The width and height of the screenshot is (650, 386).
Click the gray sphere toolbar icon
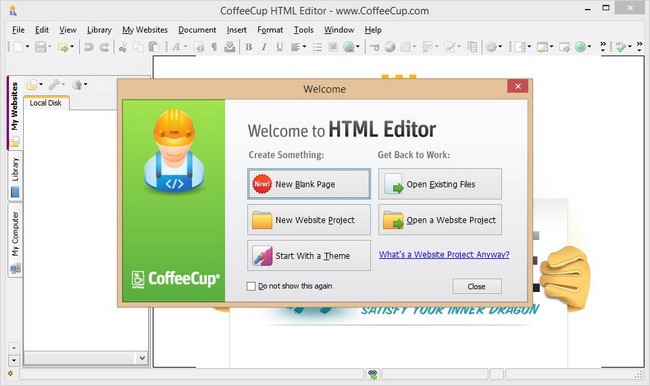[x=390, y=47]
